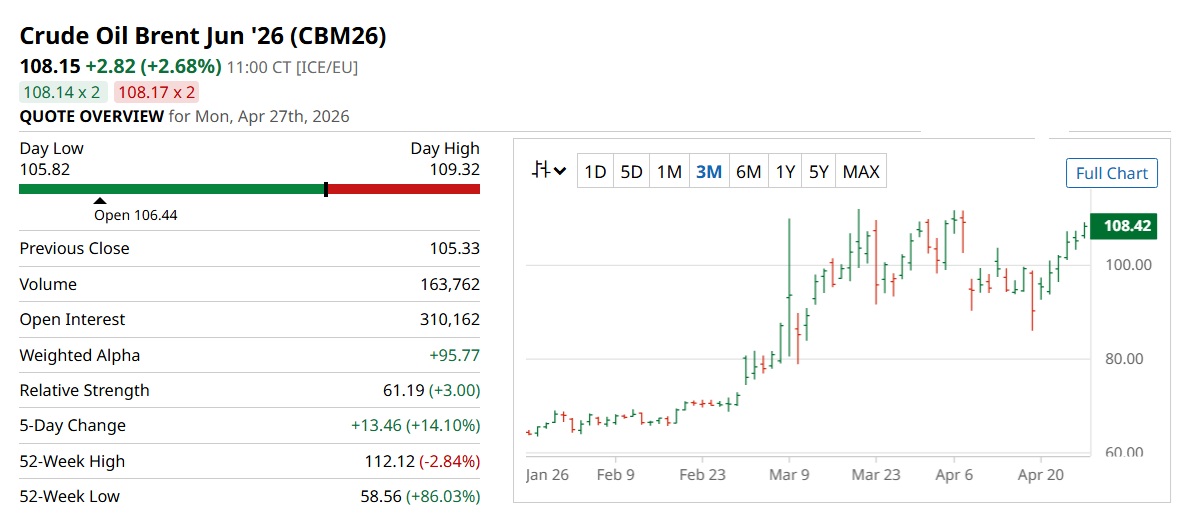Image resolution: width=1188 pixels, height=530 pixels.
Task: Click the Open 106.44 triangle marker
Action: (x=100, y=201)
